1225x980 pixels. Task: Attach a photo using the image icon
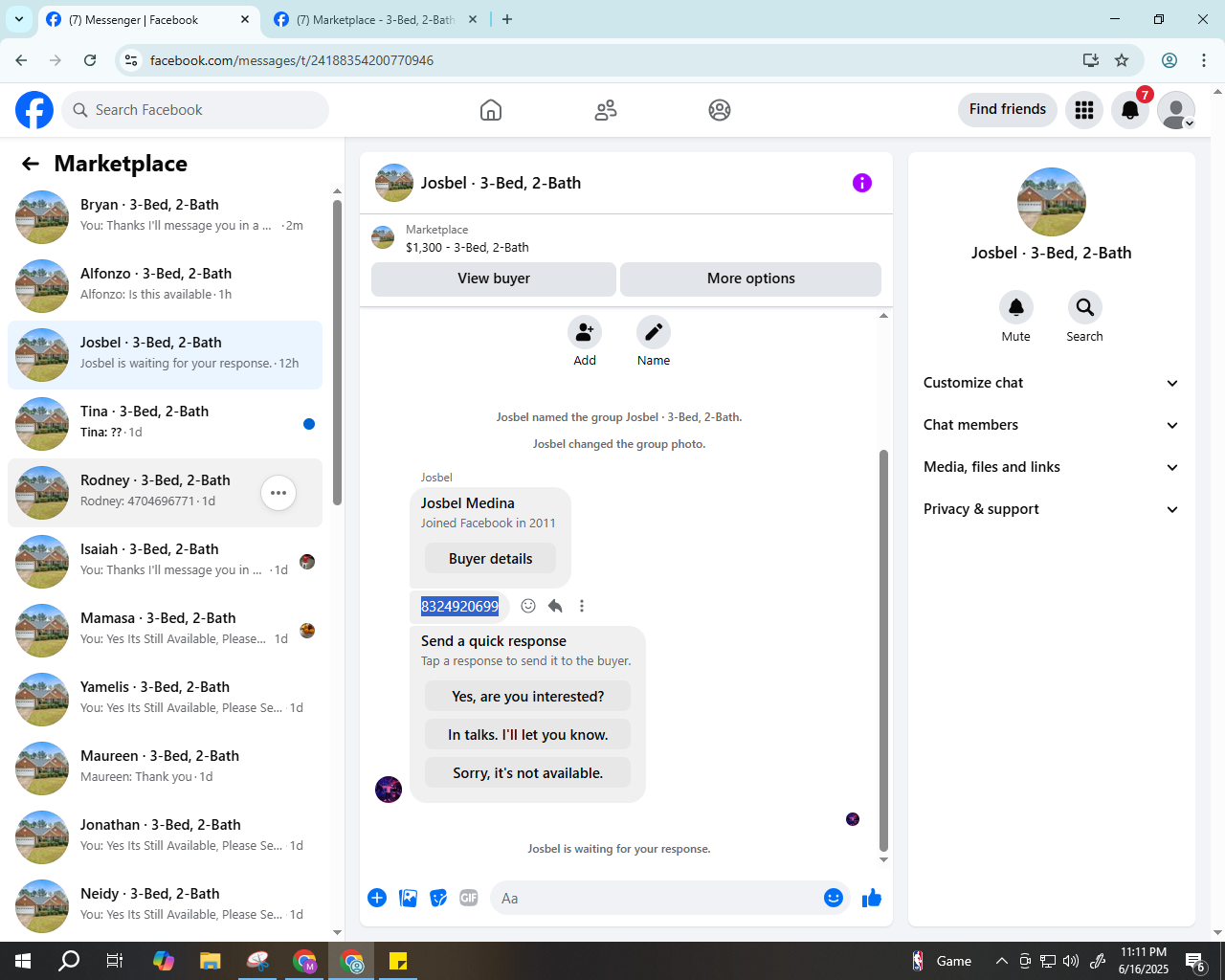tap(408, 898)
